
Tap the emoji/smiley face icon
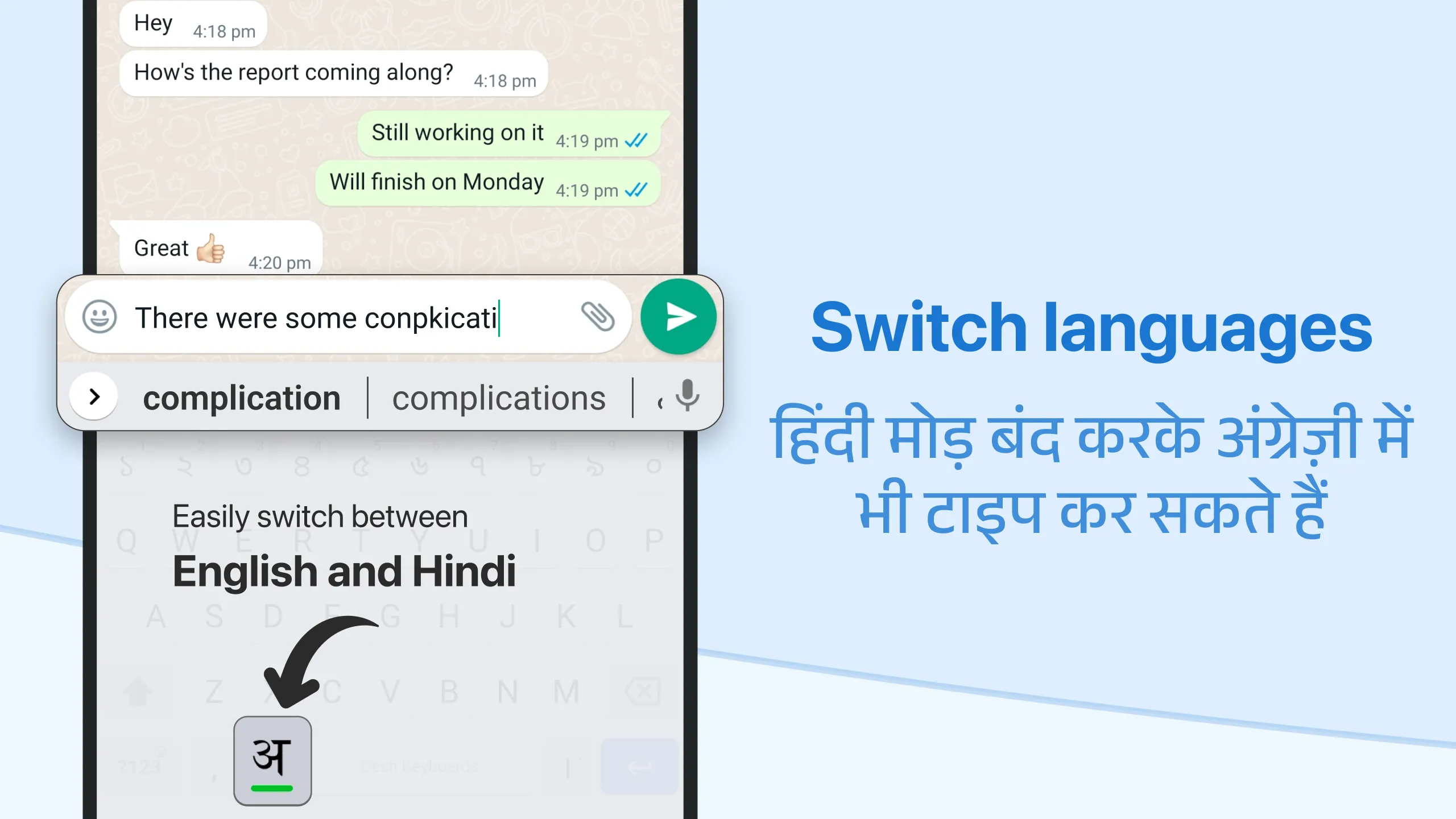coord(99,318)
